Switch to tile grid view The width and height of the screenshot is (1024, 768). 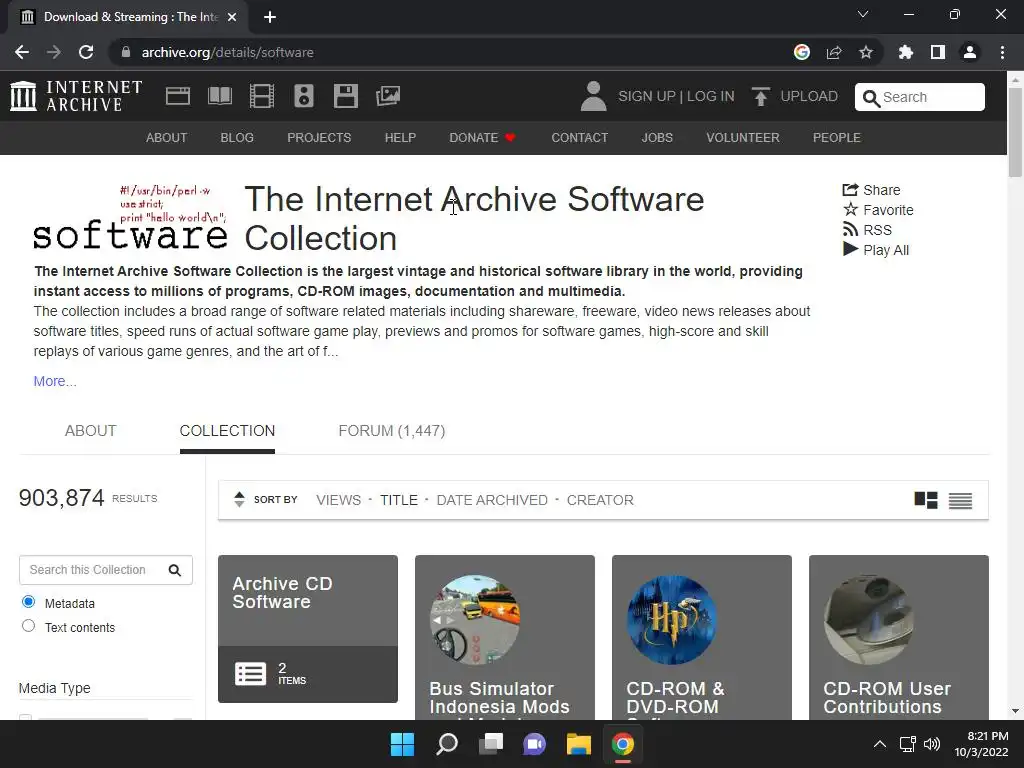925,500
